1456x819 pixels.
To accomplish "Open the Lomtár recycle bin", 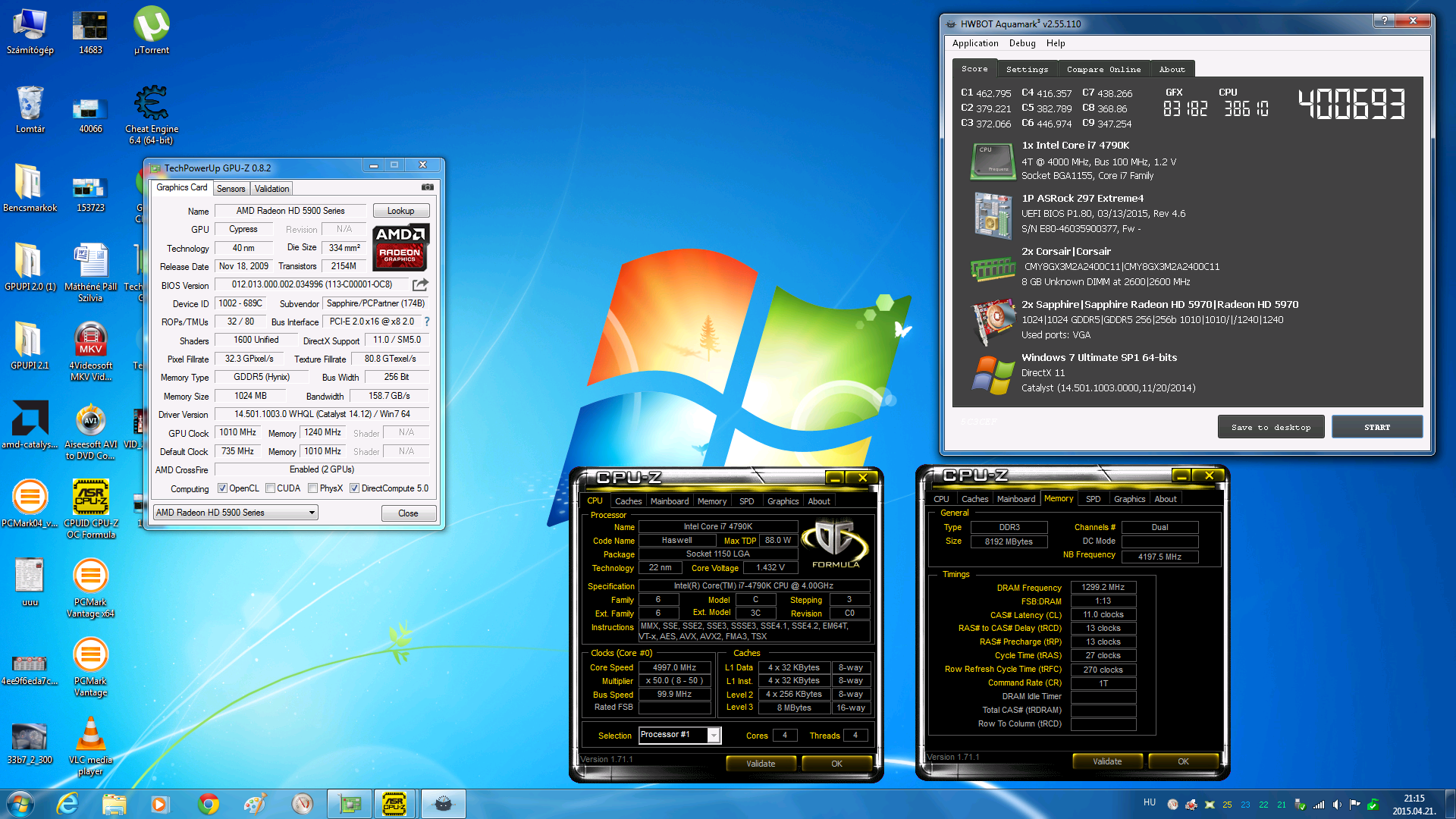I will [30, 110].
